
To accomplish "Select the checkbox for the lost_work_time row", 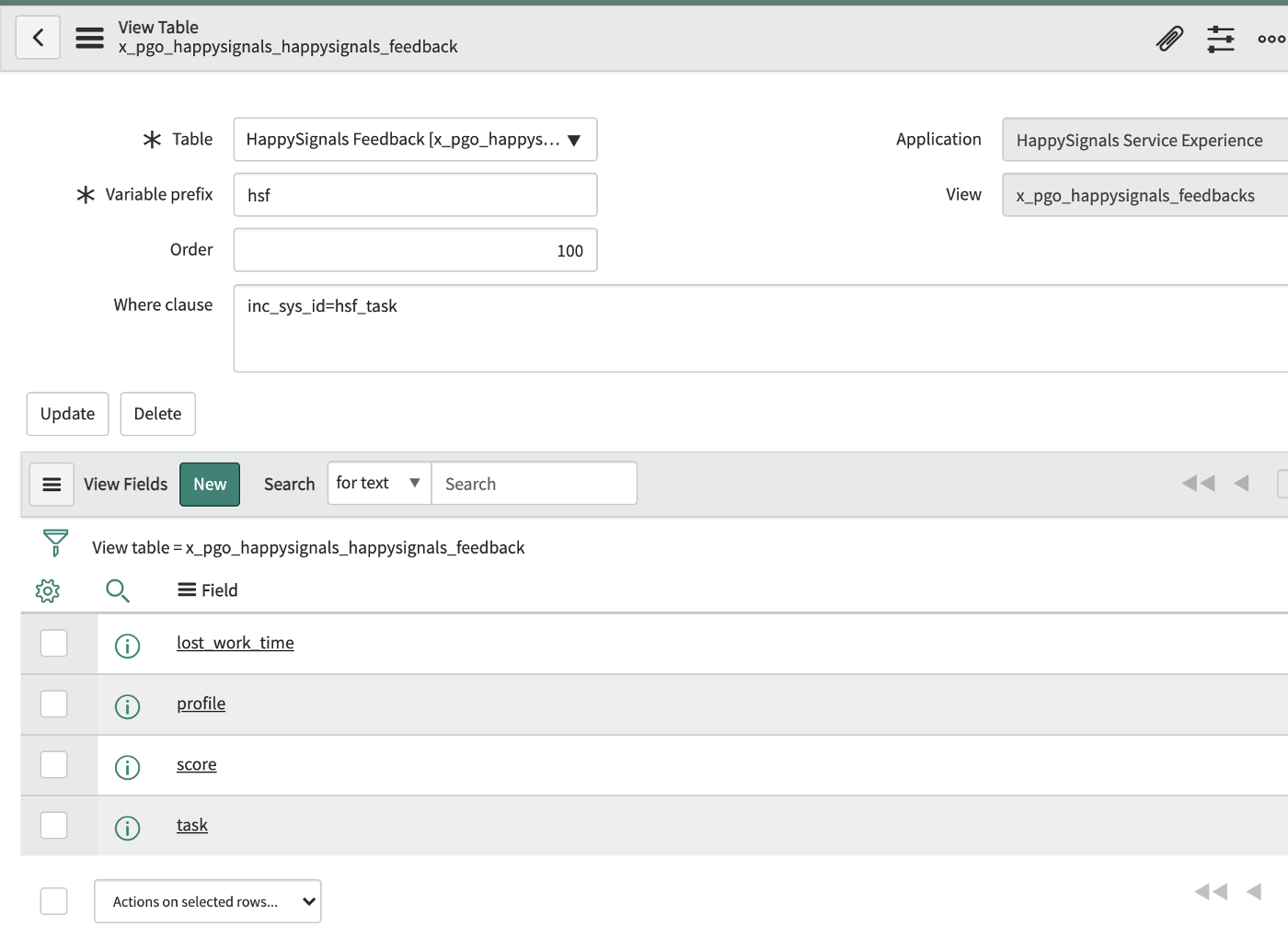I will (x=54, y=643).
